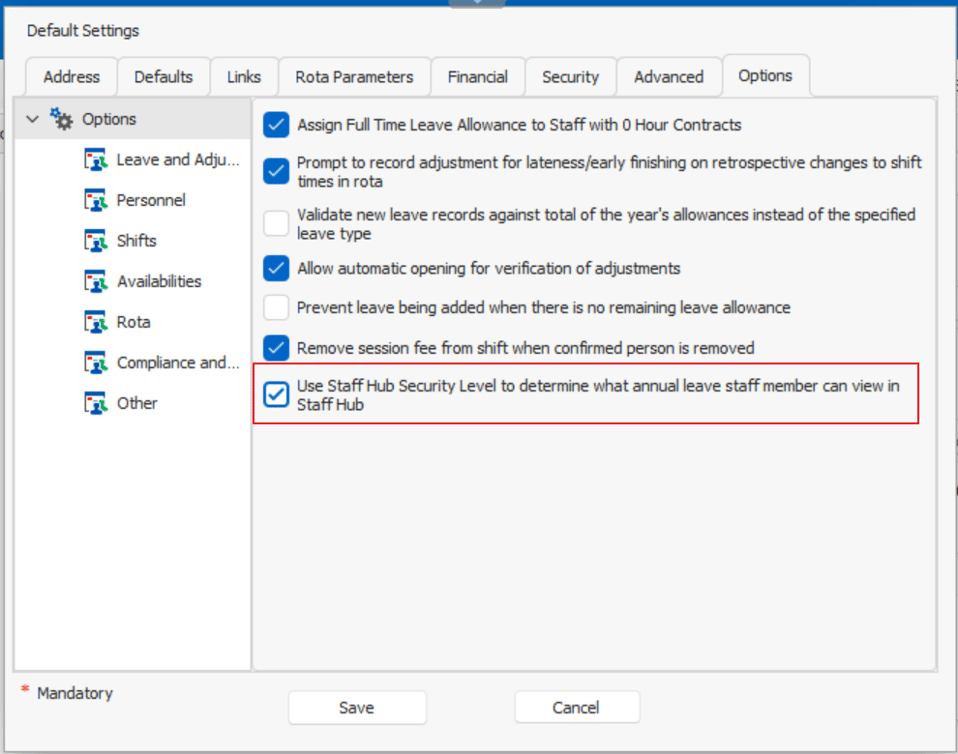
Task: Switch to the Rota Parameters tab
Action: tap(354, 77)
